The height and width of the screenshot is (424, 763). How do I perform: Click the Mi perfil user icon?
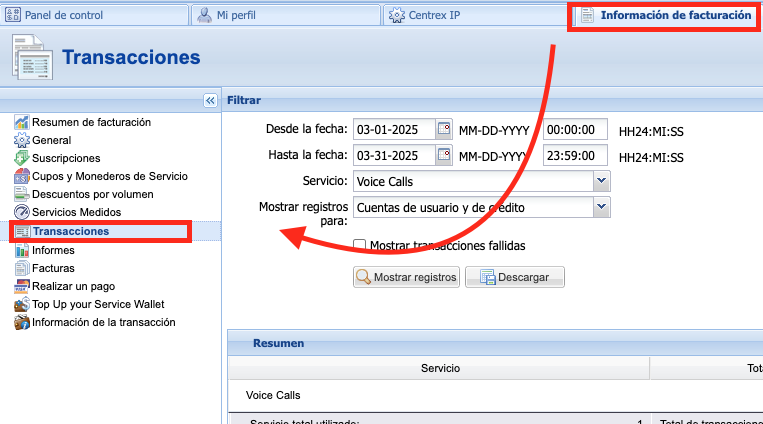point(204,15)
